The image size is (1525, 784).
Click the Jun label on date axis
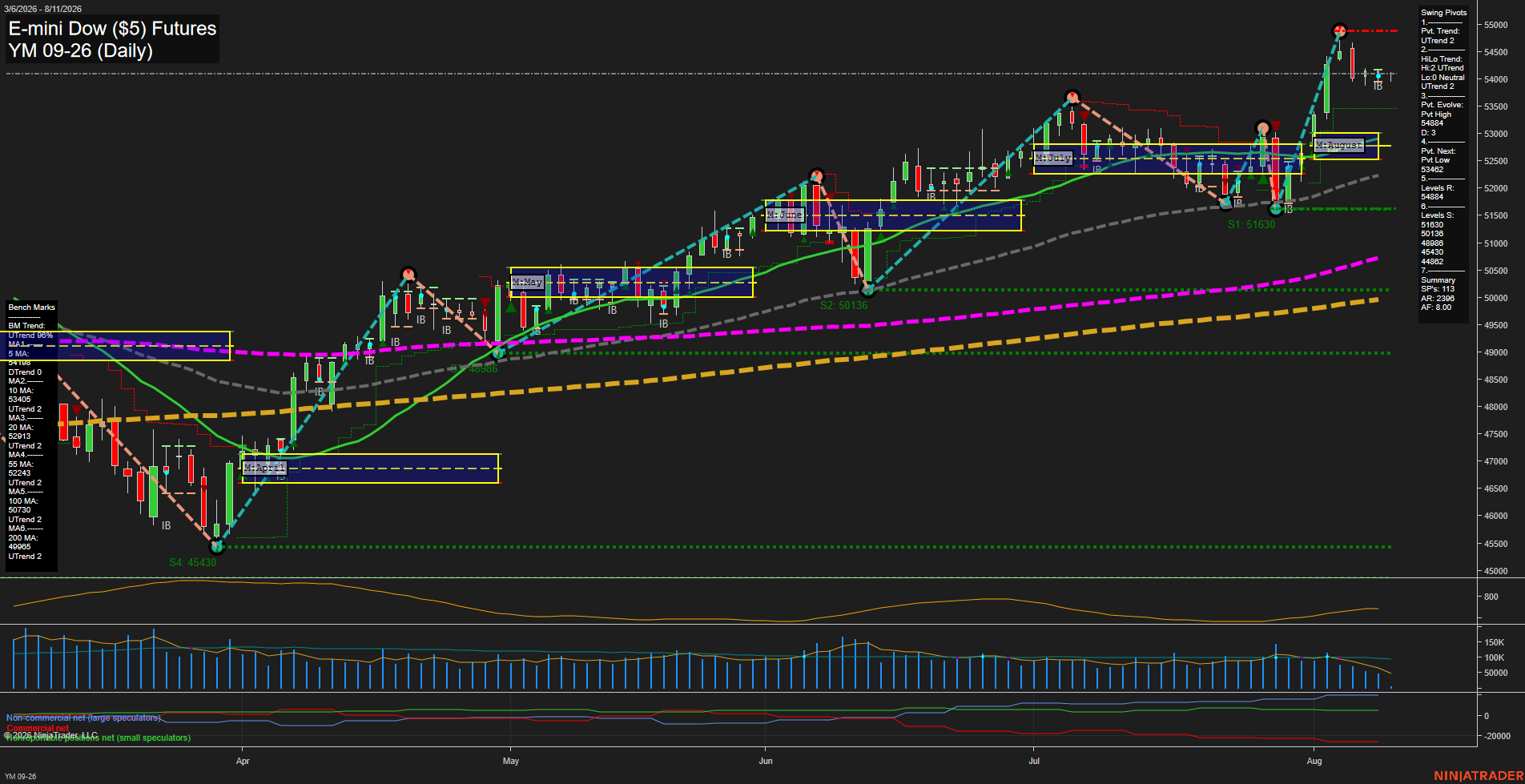pos(766,761)
